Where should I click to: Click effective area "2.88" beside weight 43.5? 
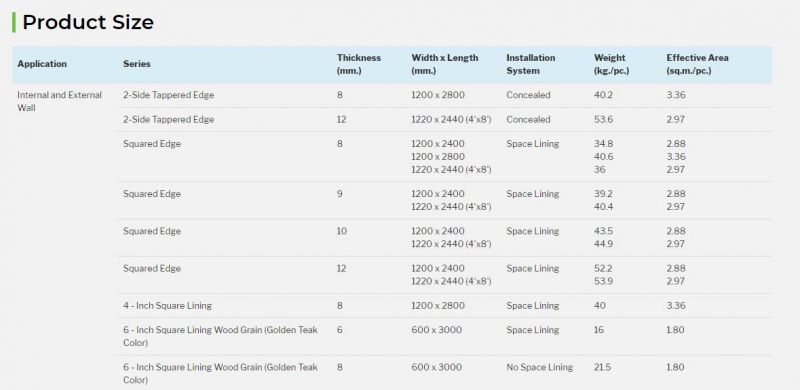pyautogui.click(x=676, y=231)
